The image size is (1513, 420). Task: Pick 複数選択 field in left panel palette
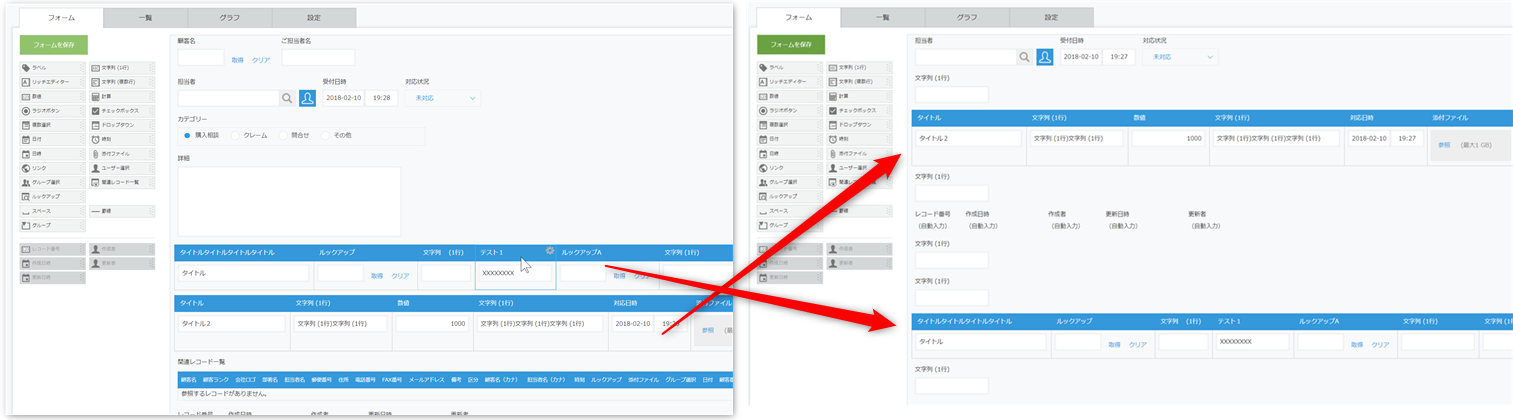click(52, 125)
